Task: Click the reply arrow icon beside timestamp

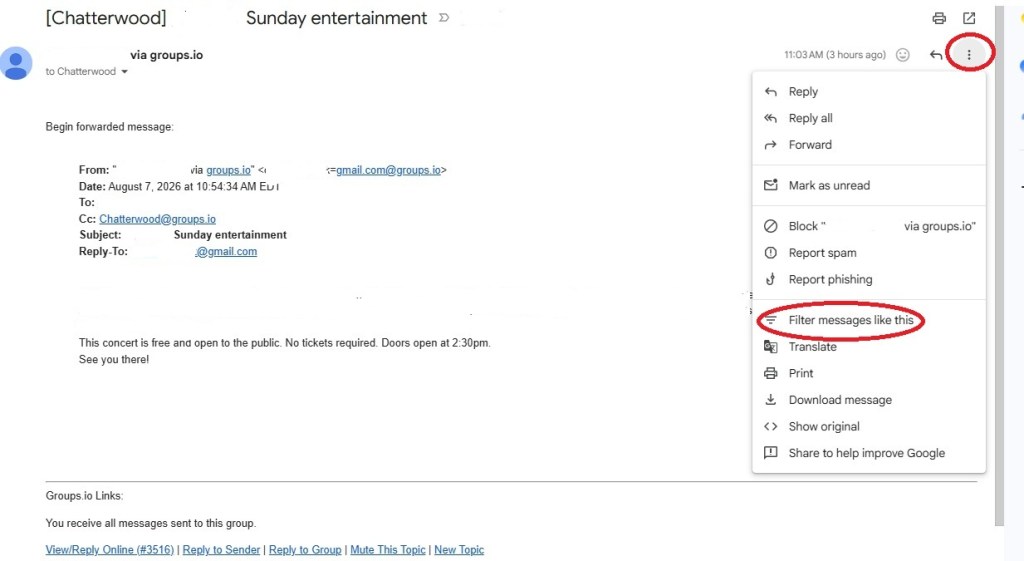Action: (936, 55)
